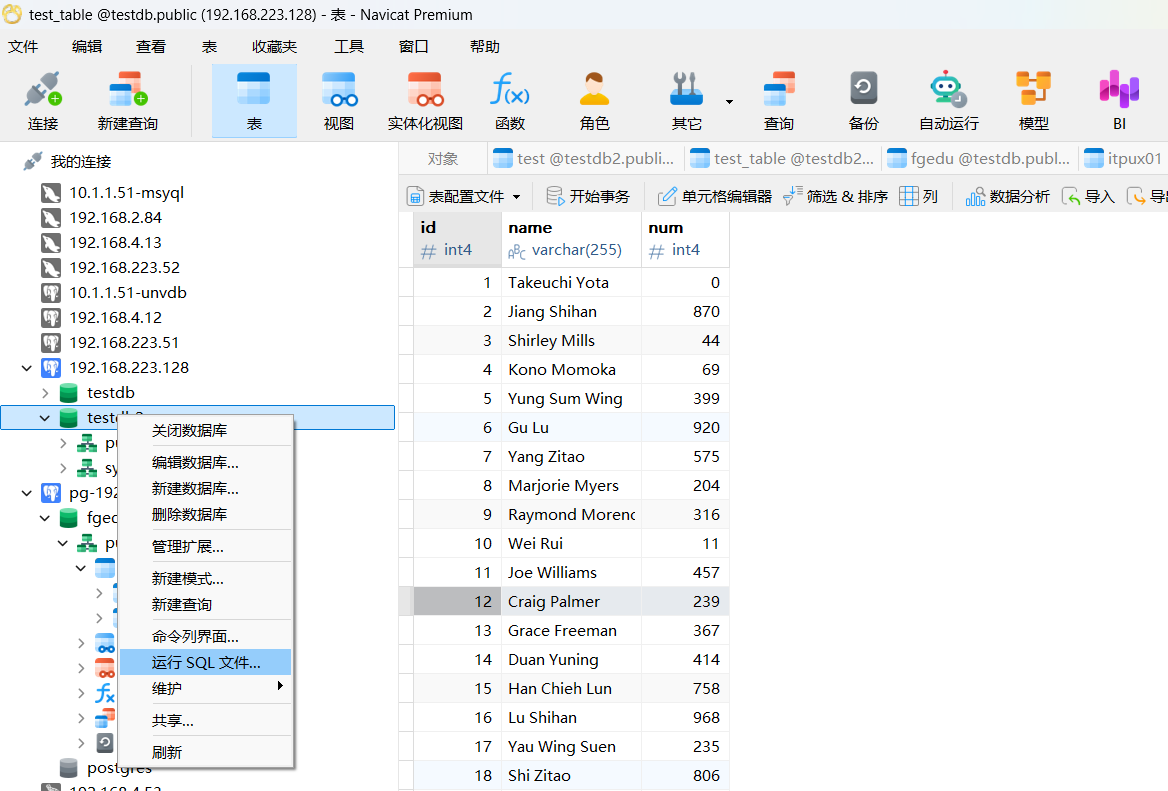Image resolution: width=1168 pixels, height=791 pixels.
Task: Open the 函数 (Function) toolbar icon
Action: (x=509, y=101)
